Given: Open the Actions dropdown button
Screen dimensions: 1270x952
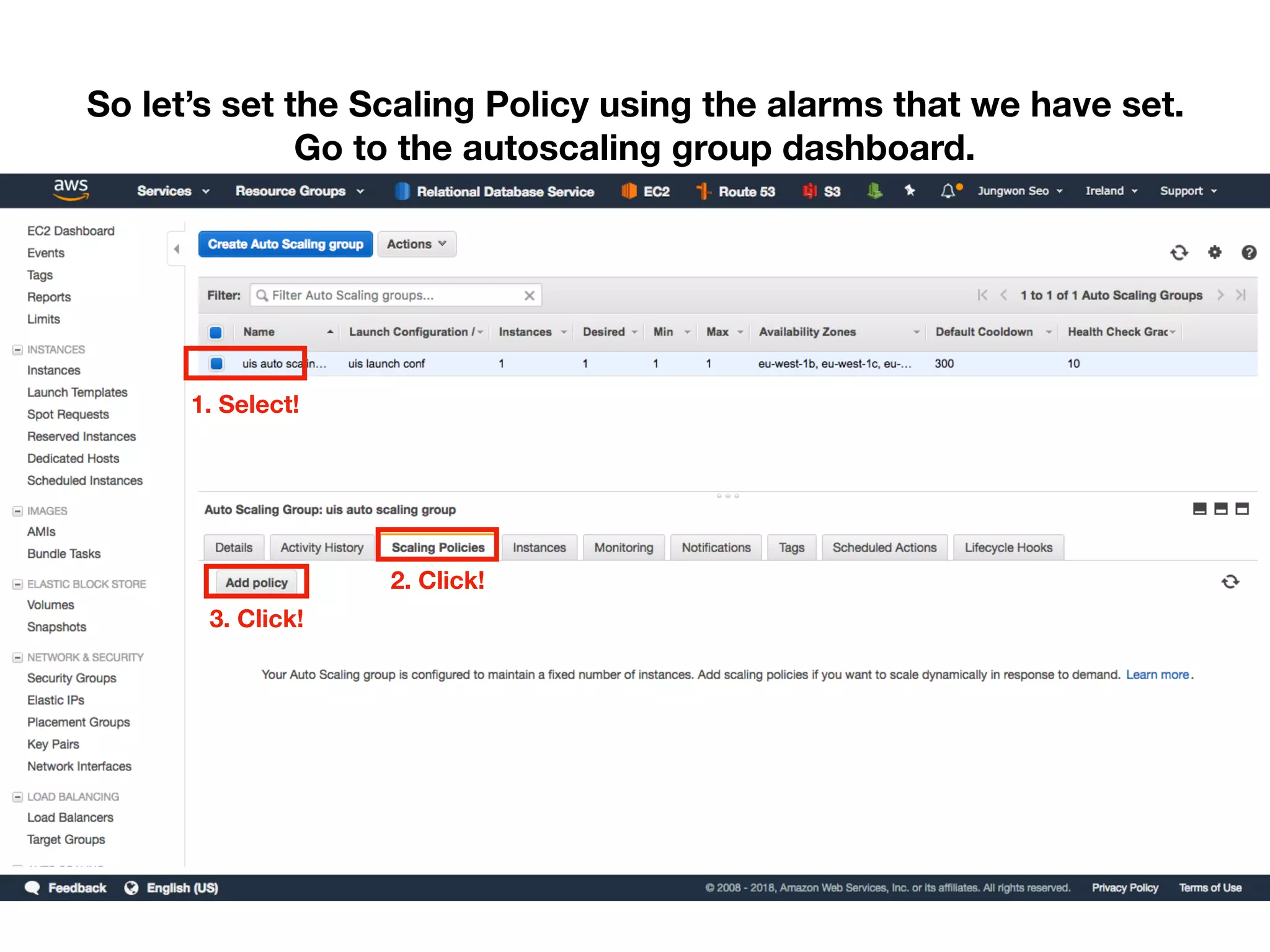Looking at the screenshot, I should pos(417,244).
